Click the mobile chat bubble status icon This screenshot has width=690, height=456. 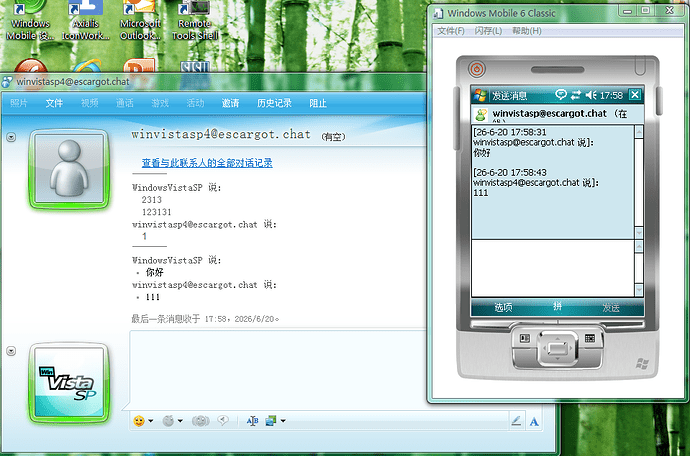click(x=561, y=95)
